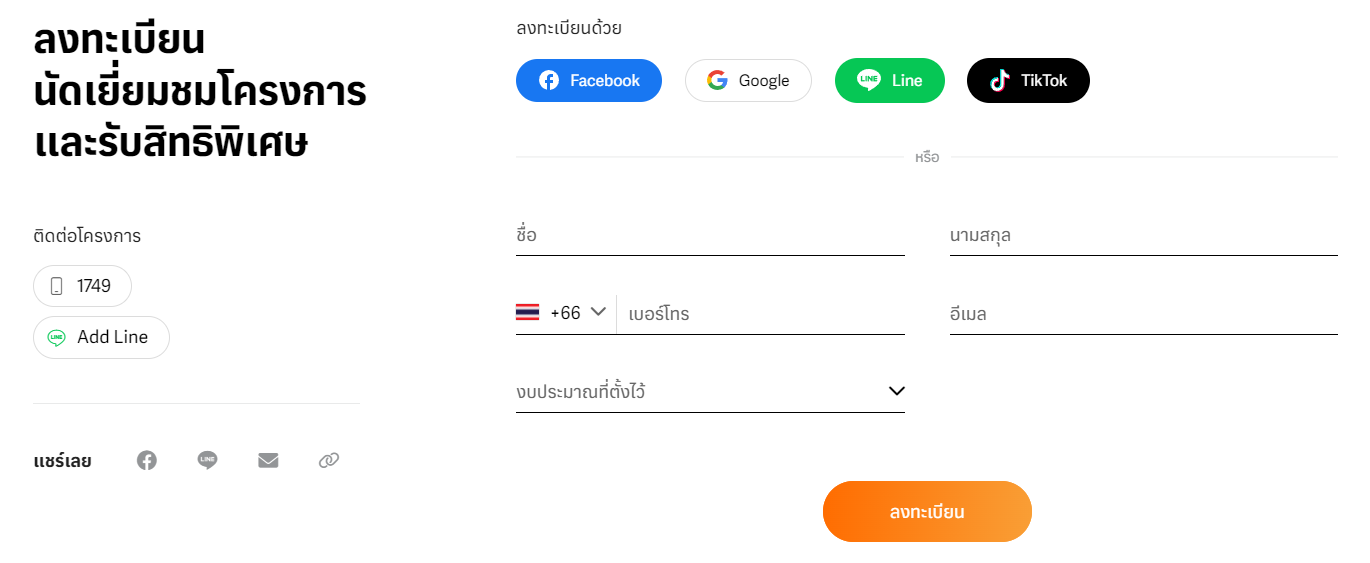Screen dimensions: 1370x563
Task: Click the ชื่อ first name field
Action: point(710,236)
